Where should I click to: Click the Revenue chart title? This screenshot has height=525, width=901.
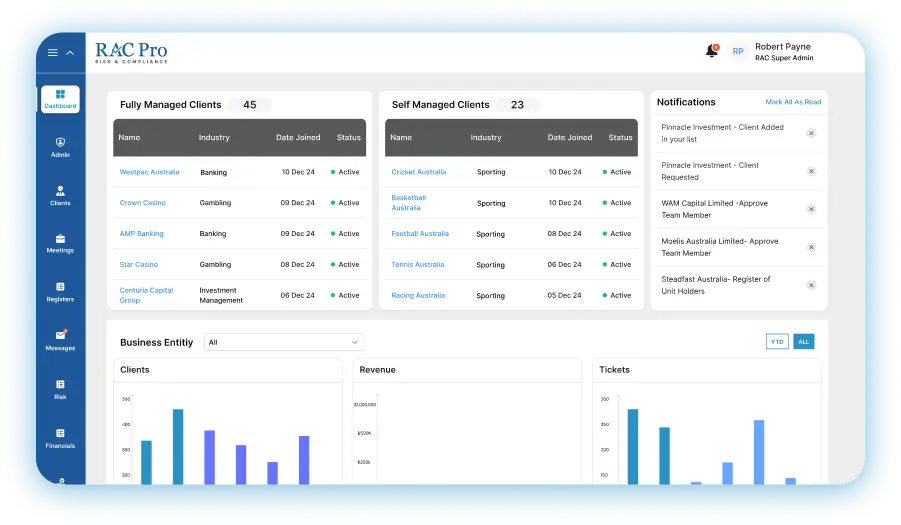coord(378,370)
